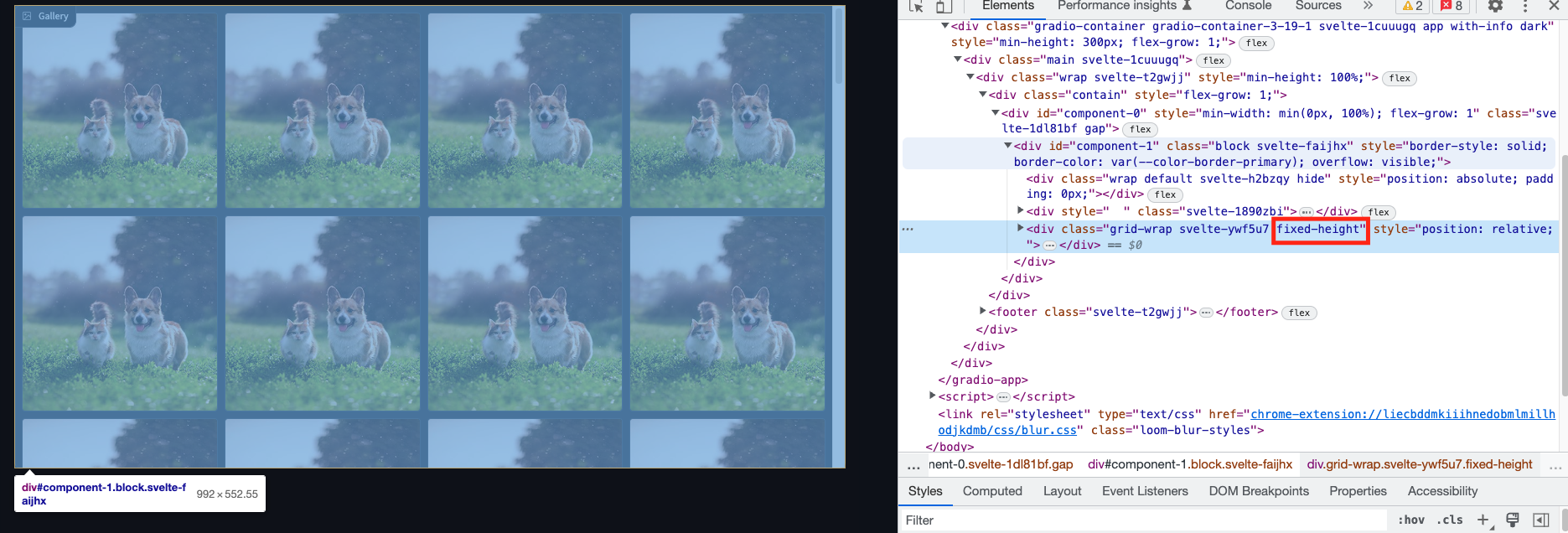
Task: Select breadcrumb ending in svelte-1dl81bf.gap
Action: click(x=1001, y=464)
